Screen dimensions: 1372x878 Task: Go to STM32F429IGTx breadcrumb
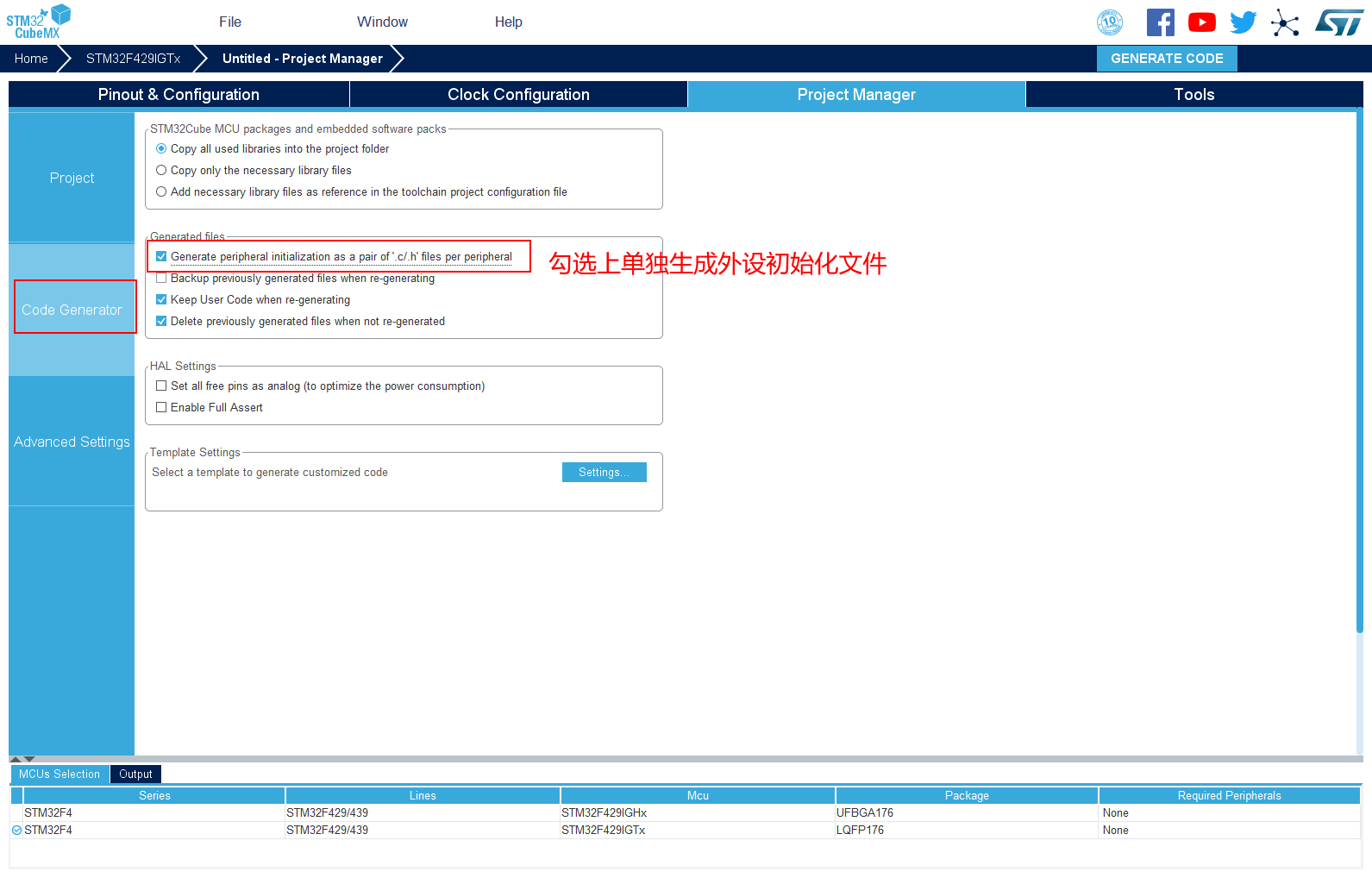tap(133, 59)
